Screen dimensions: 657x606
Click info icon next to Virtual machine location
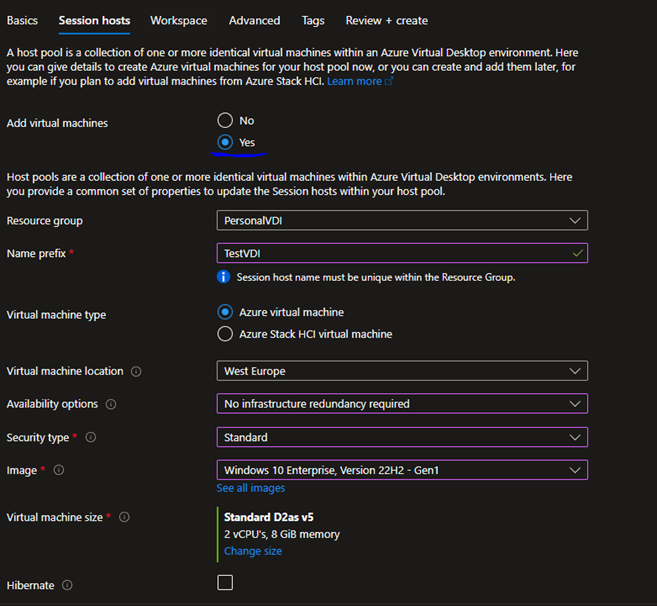point(136,371)
